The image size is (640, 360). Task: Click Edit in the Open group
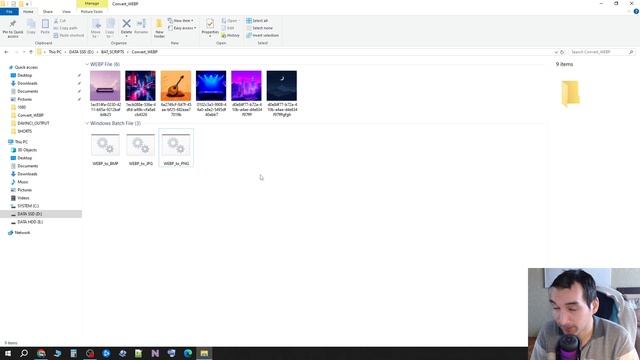228,28
